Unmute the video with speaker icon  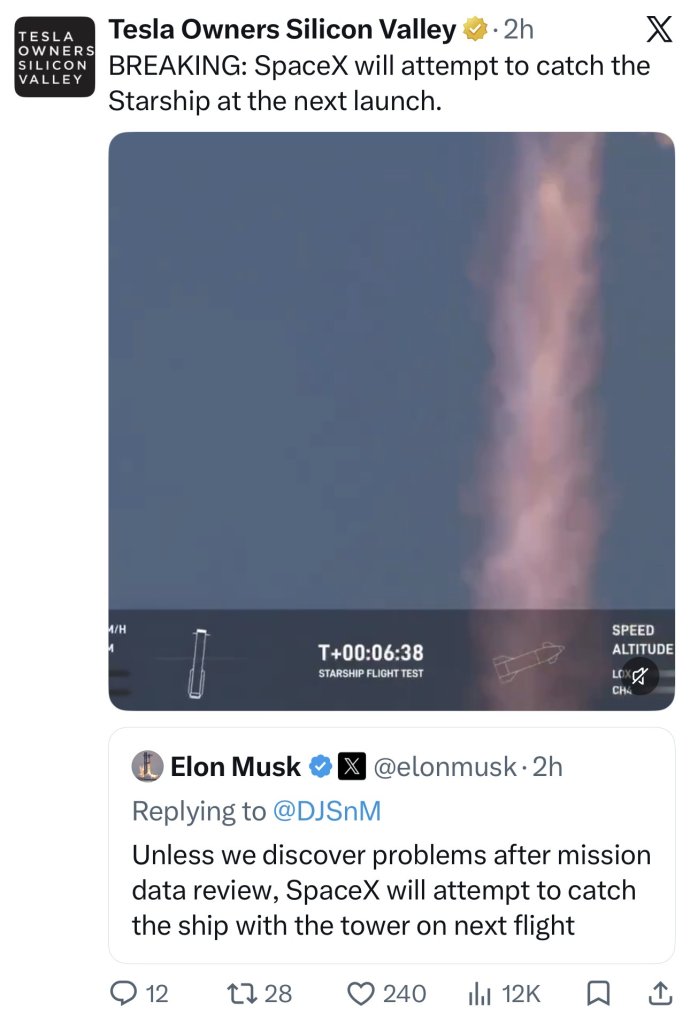640,676
